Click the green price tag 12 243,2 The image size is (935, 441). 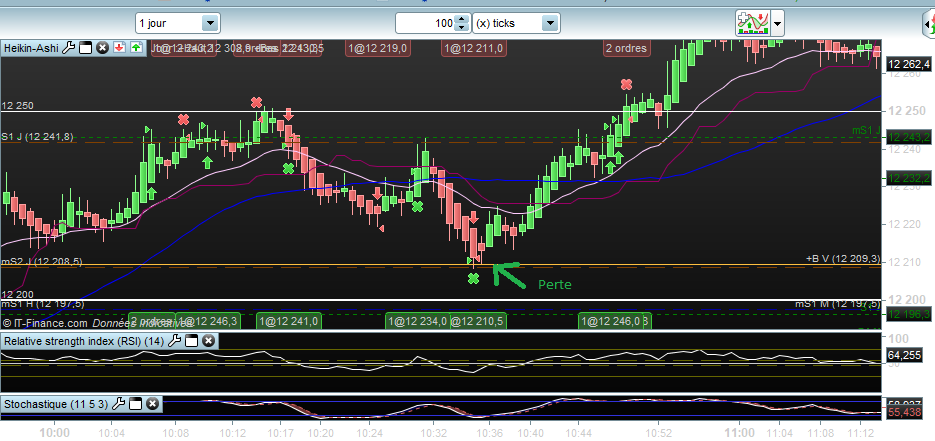[908, 137]
